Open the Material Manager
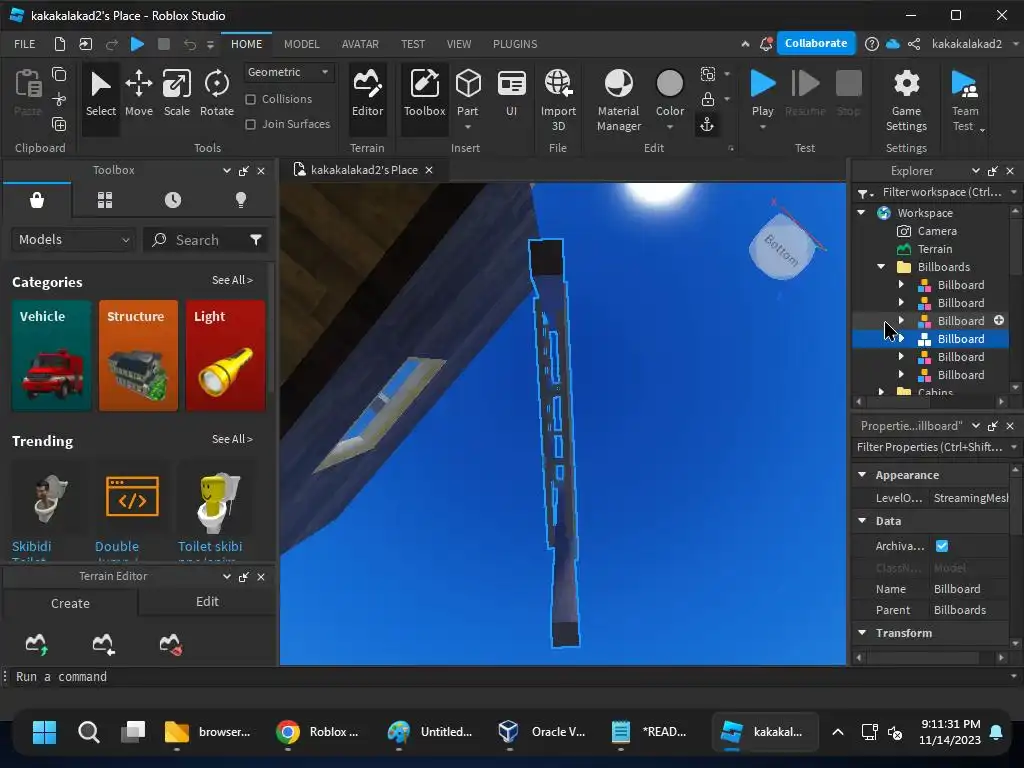This screenshot has width=1024, height=768. coord(618,101)
